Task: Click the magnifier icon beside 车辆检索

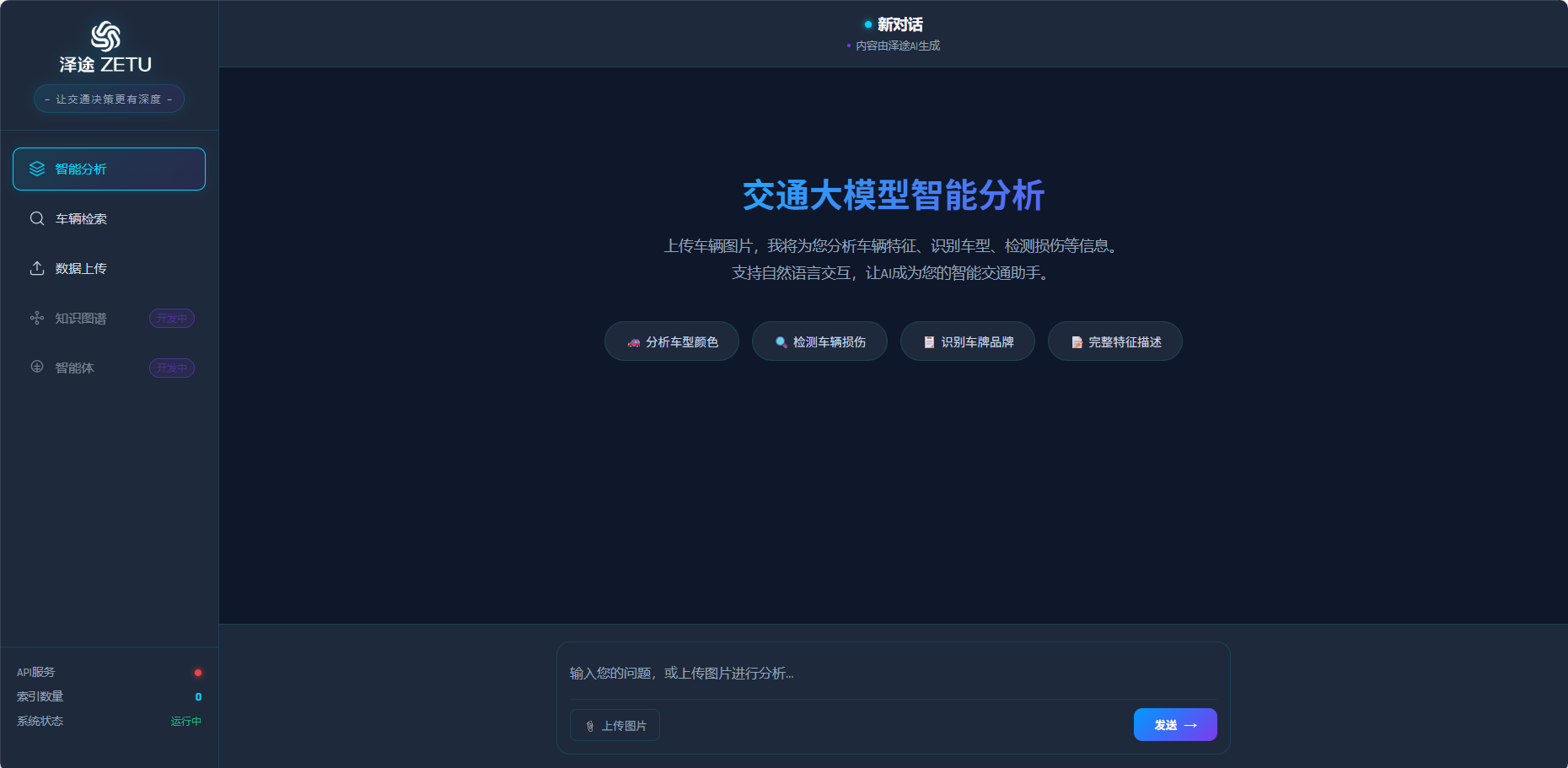Action: [x=37, y=218]
